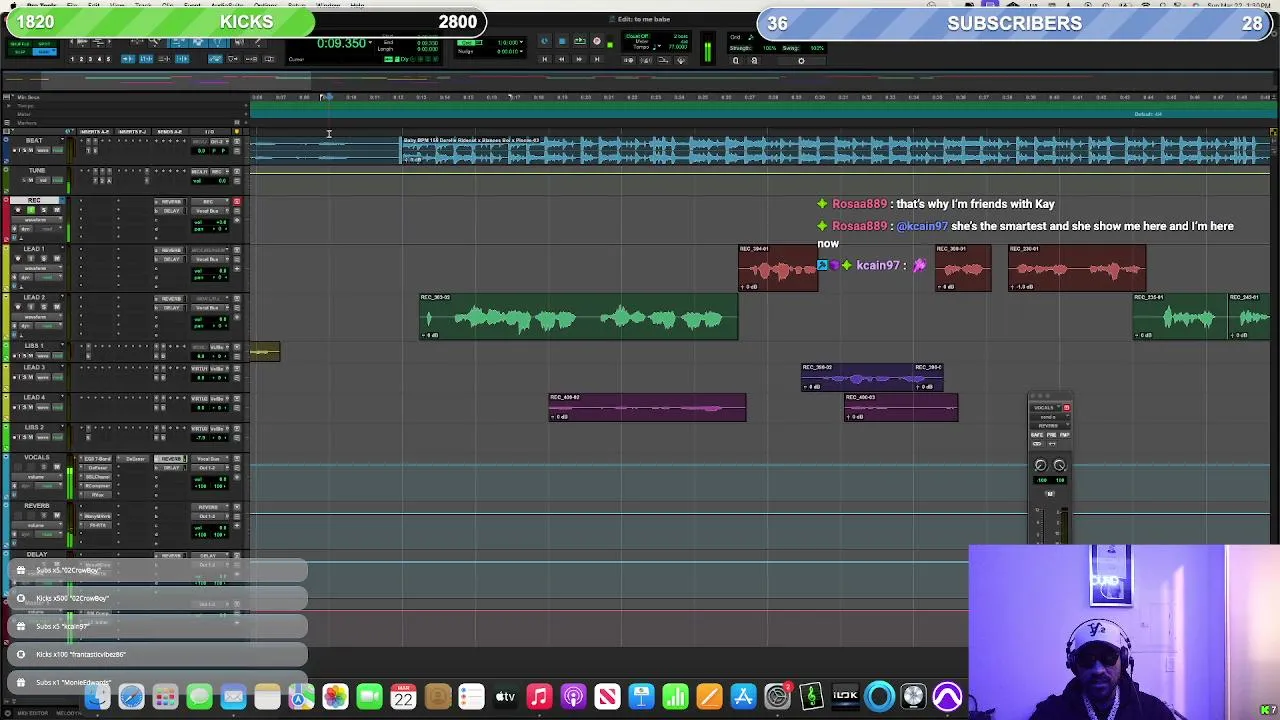Click the Online button beside Stop
Screen dimensions: 1280x720
[544, 41]
